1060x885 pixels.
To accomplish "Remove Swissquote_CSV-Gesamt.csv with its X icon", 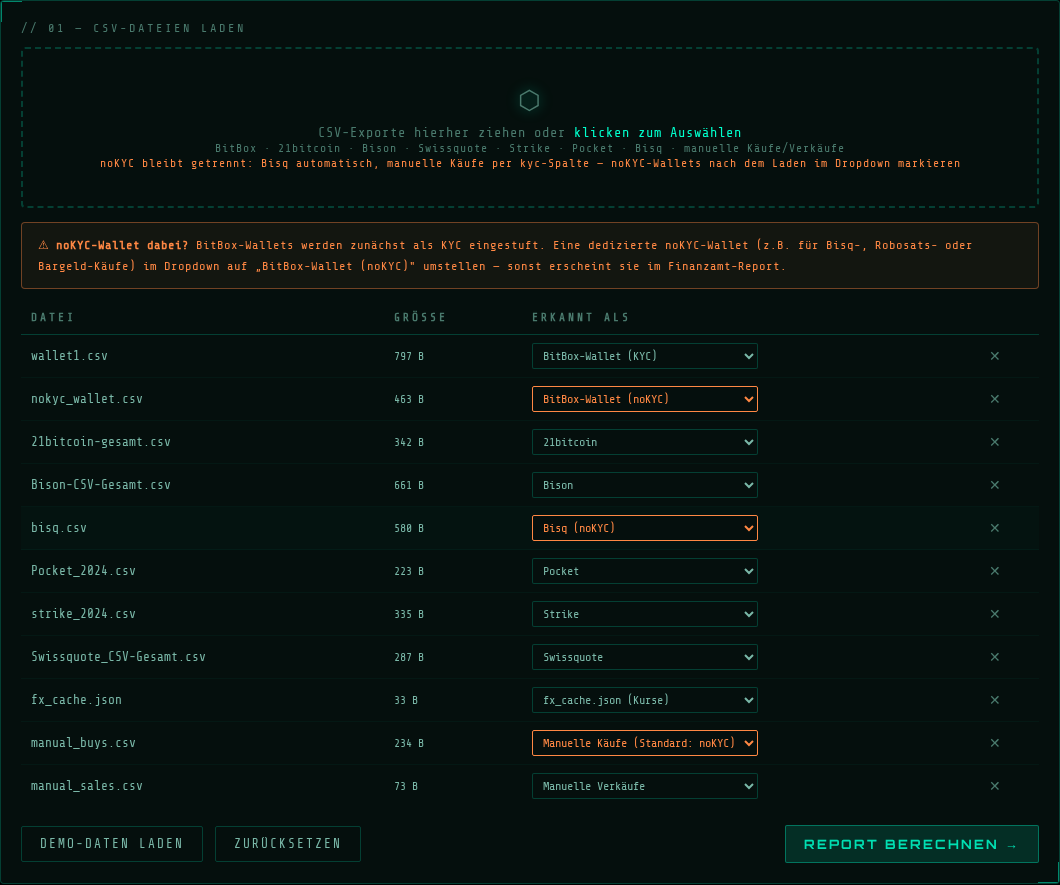I will [x=994, y=656].
